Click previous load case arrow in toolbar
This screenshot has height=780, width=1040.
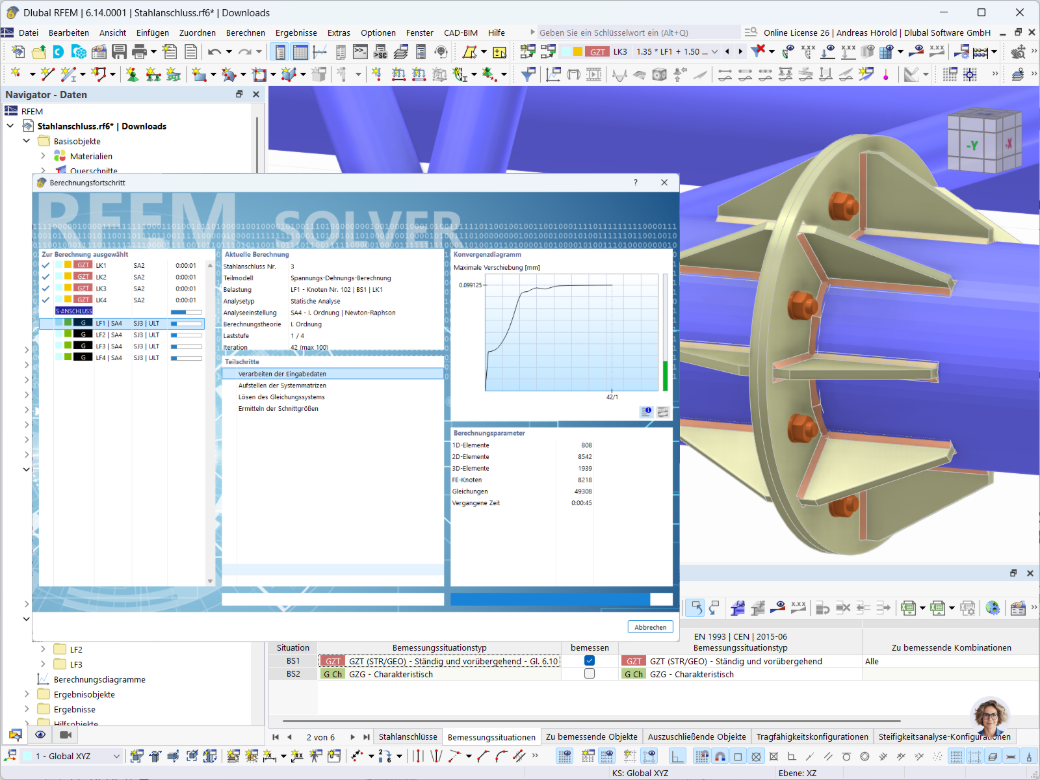[728, 52]
